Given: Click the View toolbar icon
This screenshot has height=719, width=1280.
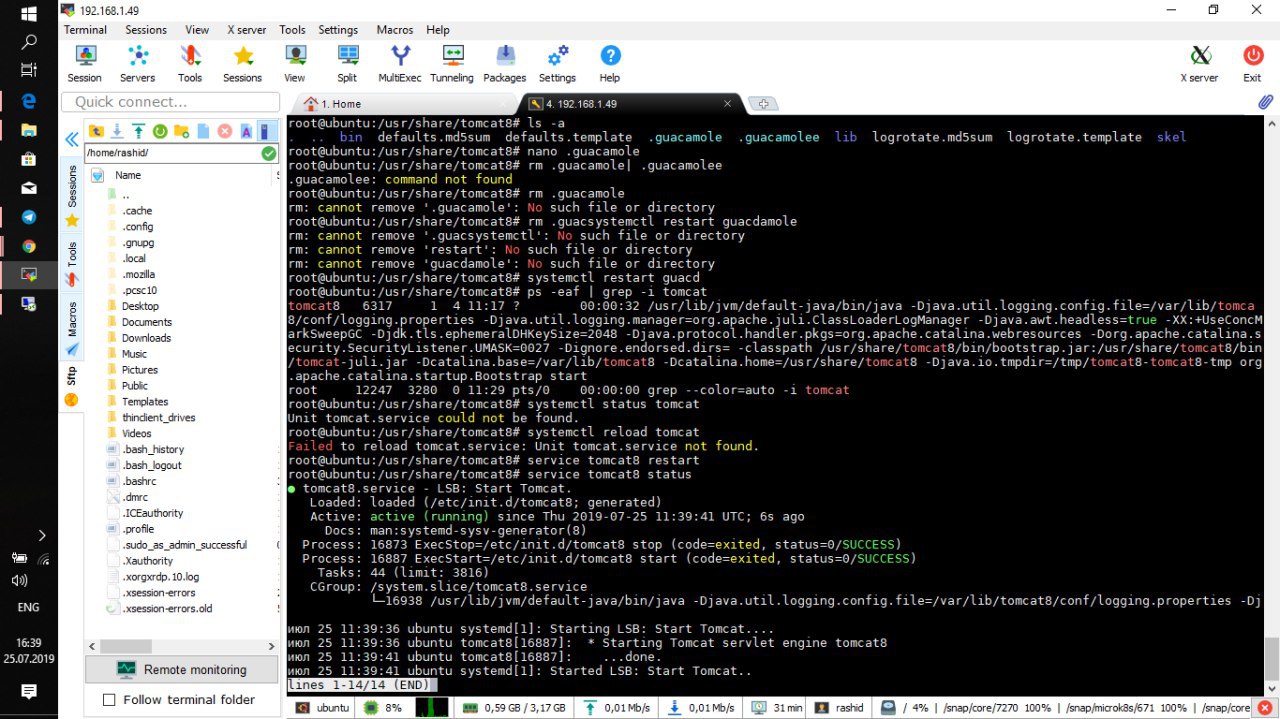Looking at the screenshot, I should 295,64.
